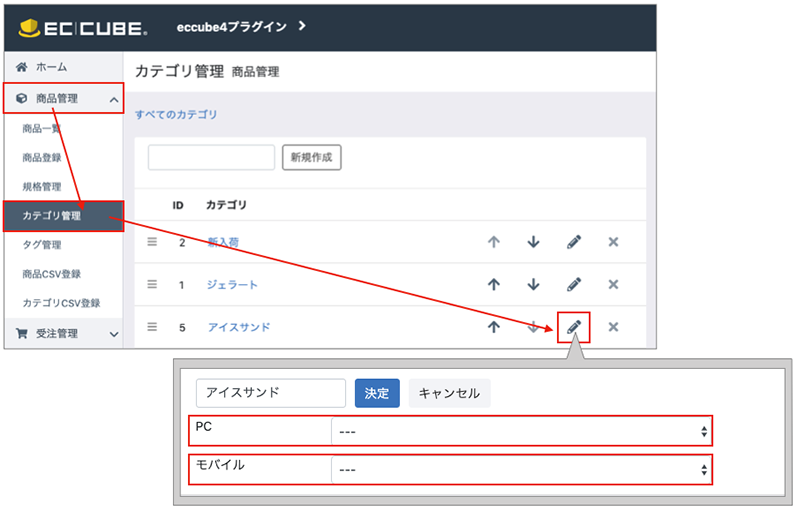
Task: Edit the アイスサンド category with pencil
Action: click(x=574, y=327)
